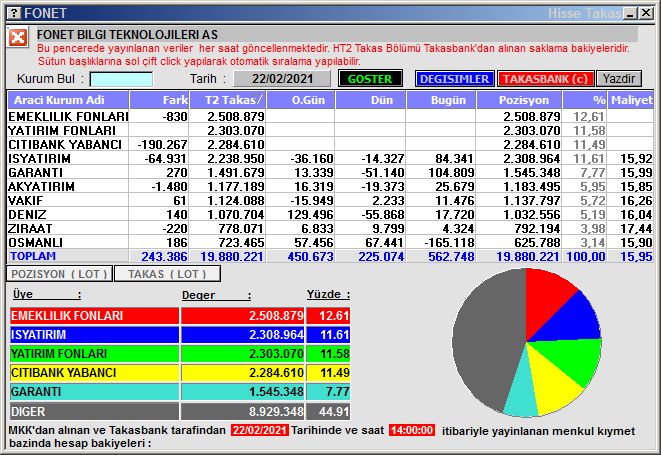
Task: Click the green GOSTER button
Action: coord(370,79)
